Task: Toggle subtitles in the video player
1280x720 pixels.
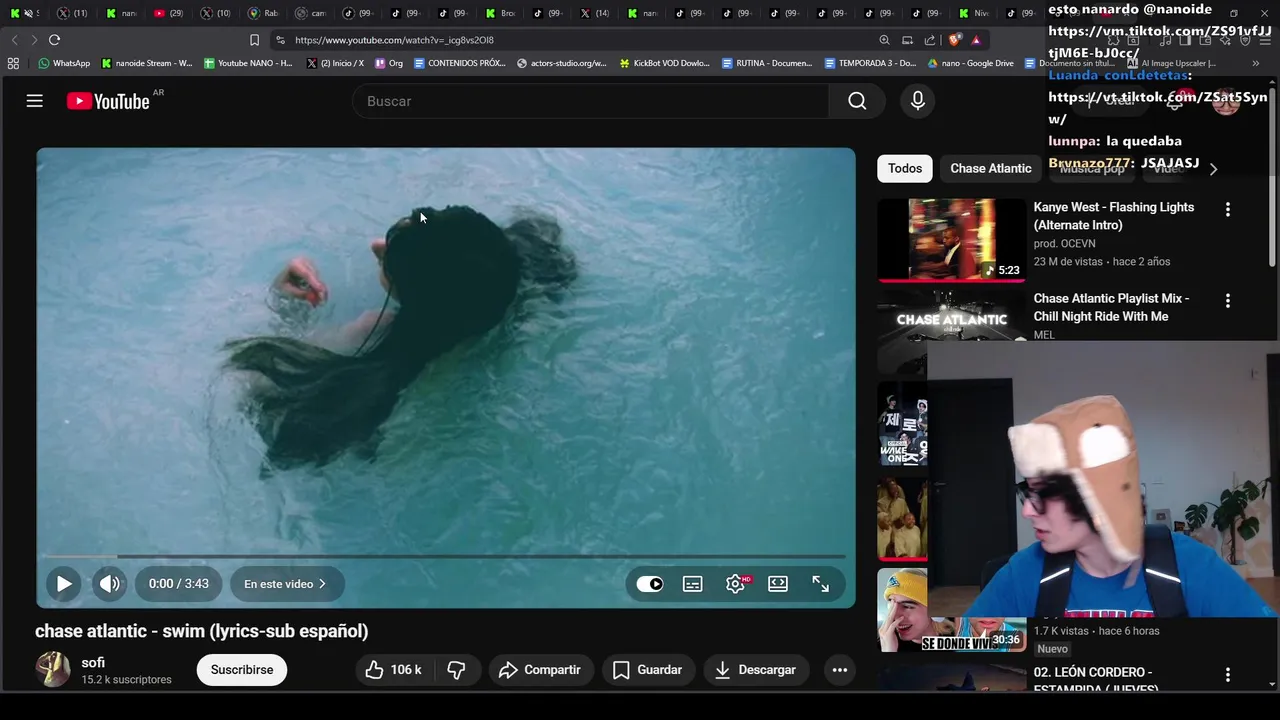Action: tap(692, 584)
